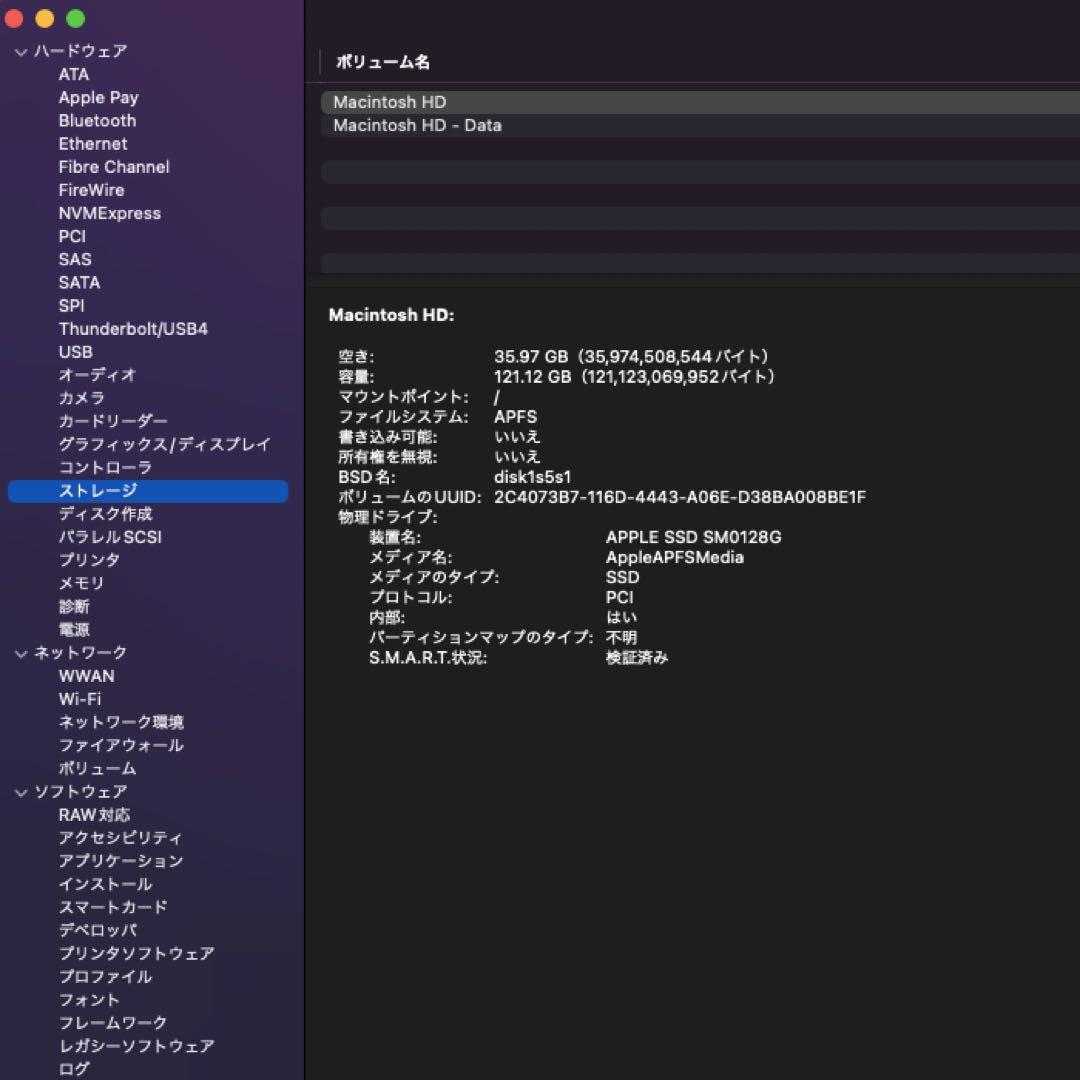This screenshot has height=1080, width=1080.
Task: Open the Apple Pay section
Action: (98, 97)
